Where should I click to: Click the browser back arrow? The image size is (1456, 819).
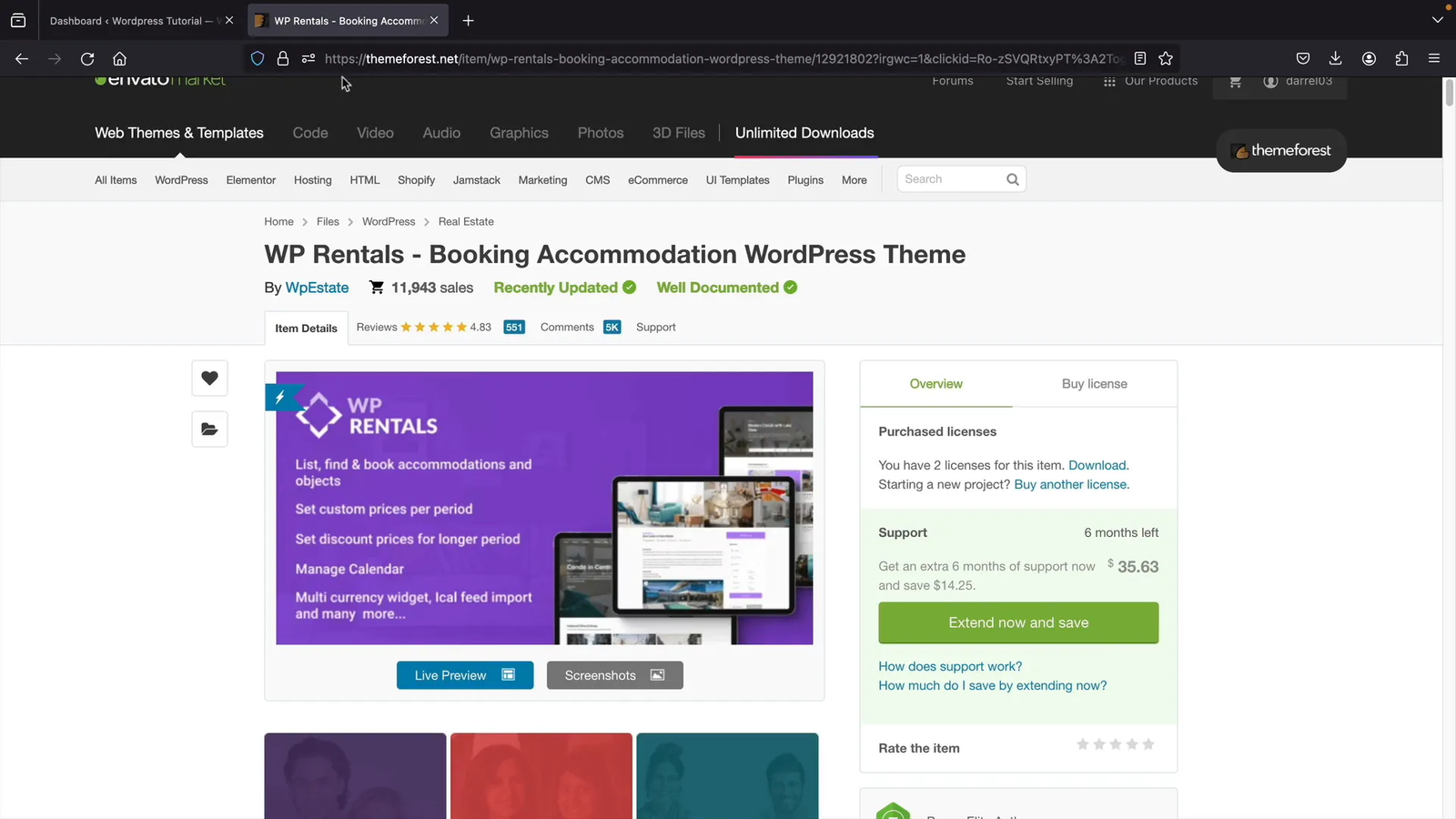point(22,58)
